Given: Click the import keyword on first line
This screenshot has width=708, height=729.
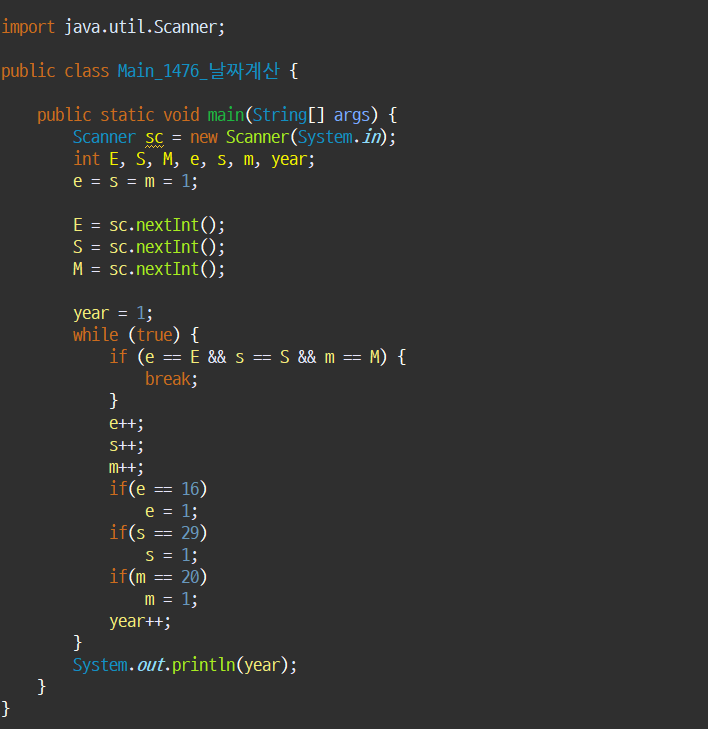Looking at the screenshot, I should point(28,27).
